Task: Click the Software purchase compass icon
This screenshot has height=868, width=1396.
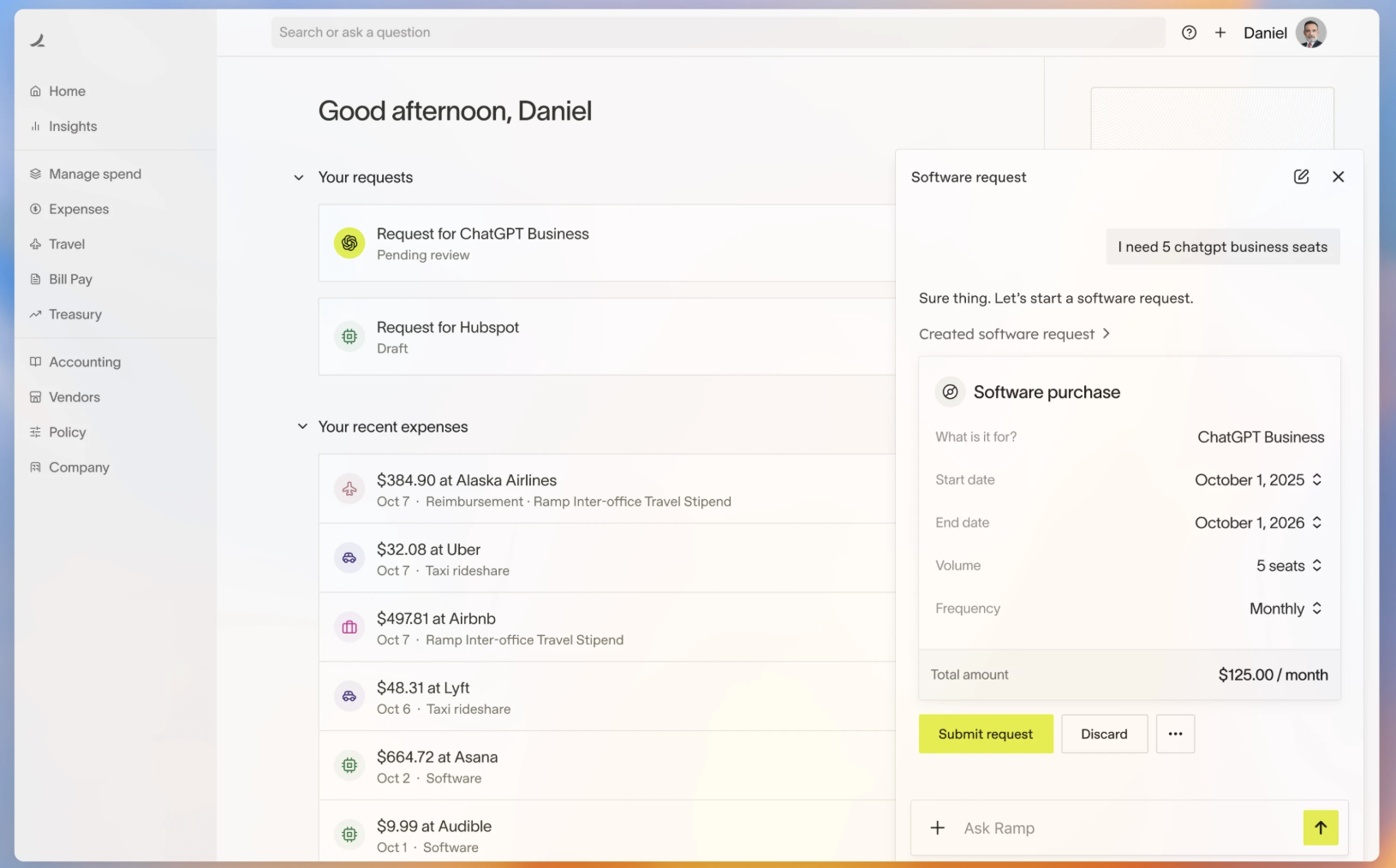Action: (950, 392)
